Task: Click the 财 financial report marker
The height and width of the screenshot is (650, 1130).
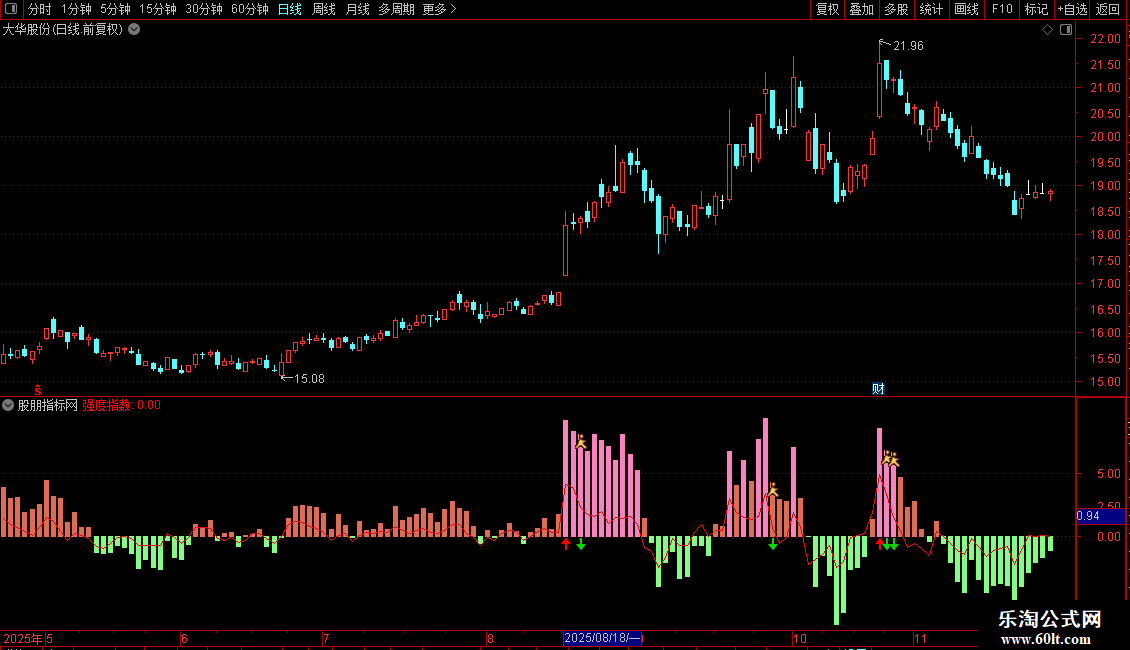Action: point(878,388)
